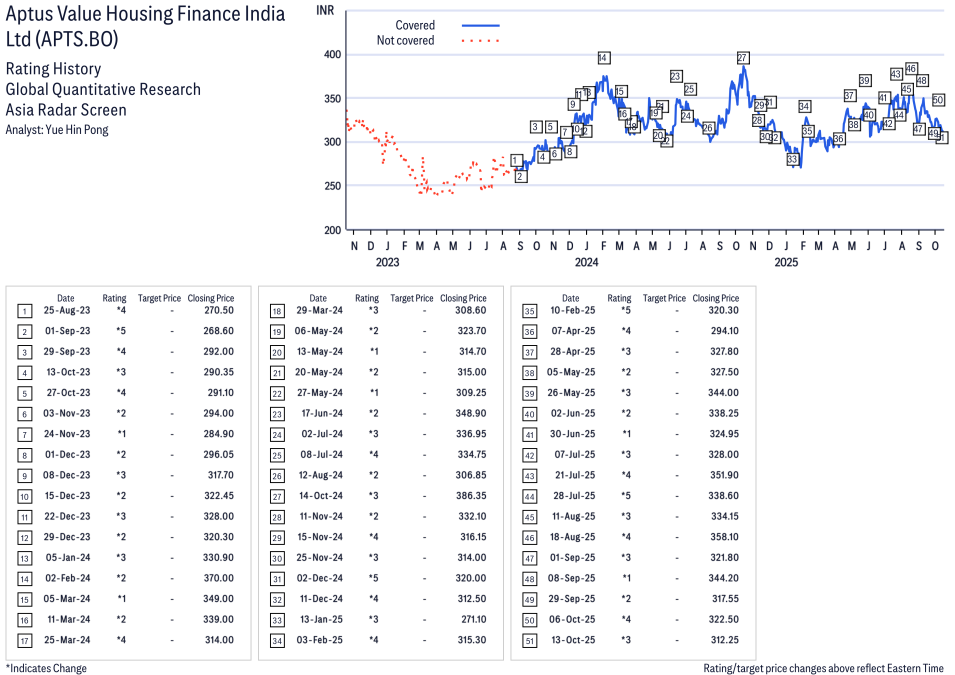Click marker 14 on the price chart

603,58
